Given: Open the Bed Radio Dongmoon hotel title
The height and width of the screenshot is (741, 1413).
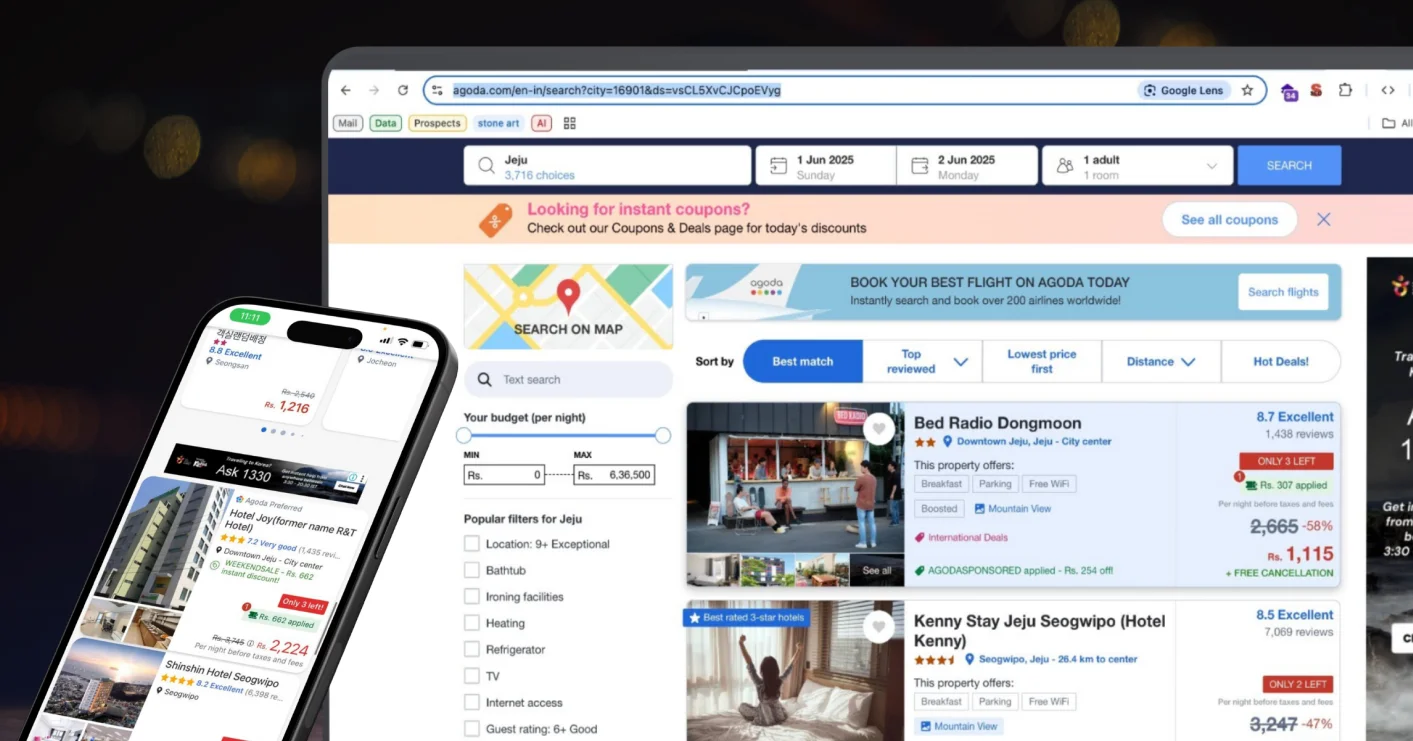Looking at the screenshot, I should [x=997, y=423].
